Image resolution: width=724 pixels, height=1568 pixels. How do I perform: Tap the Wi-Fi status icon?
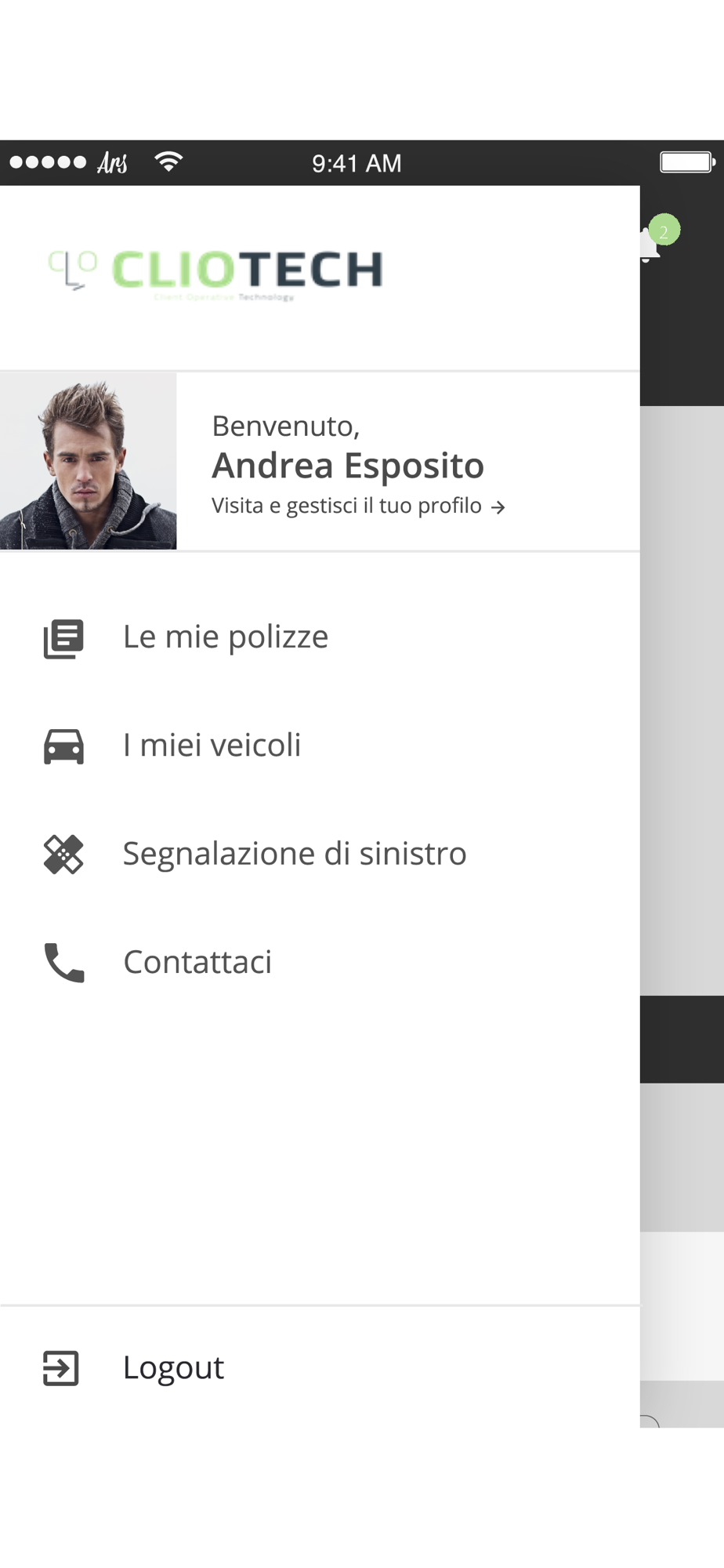point(168,162)
